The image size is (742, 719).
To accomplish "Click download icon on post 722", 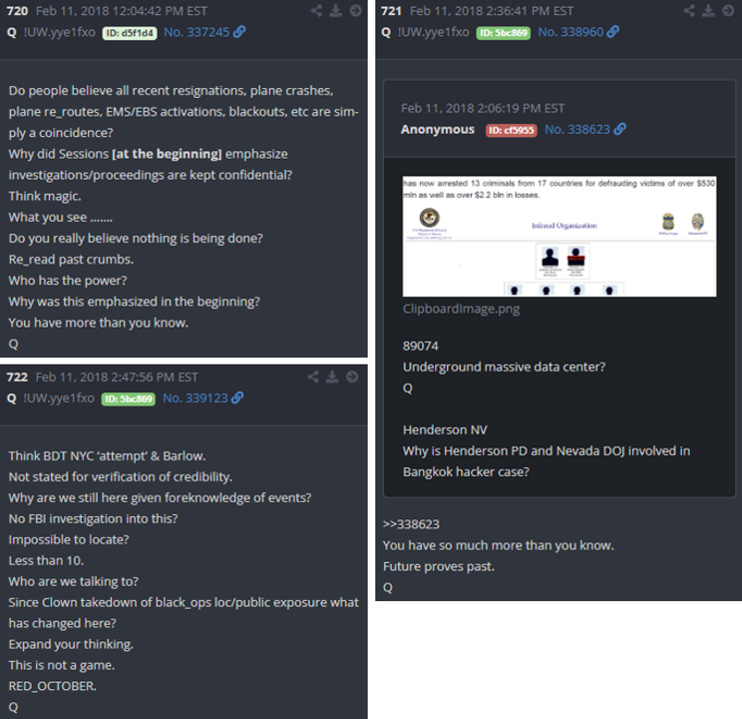I will tap(332, 377).
